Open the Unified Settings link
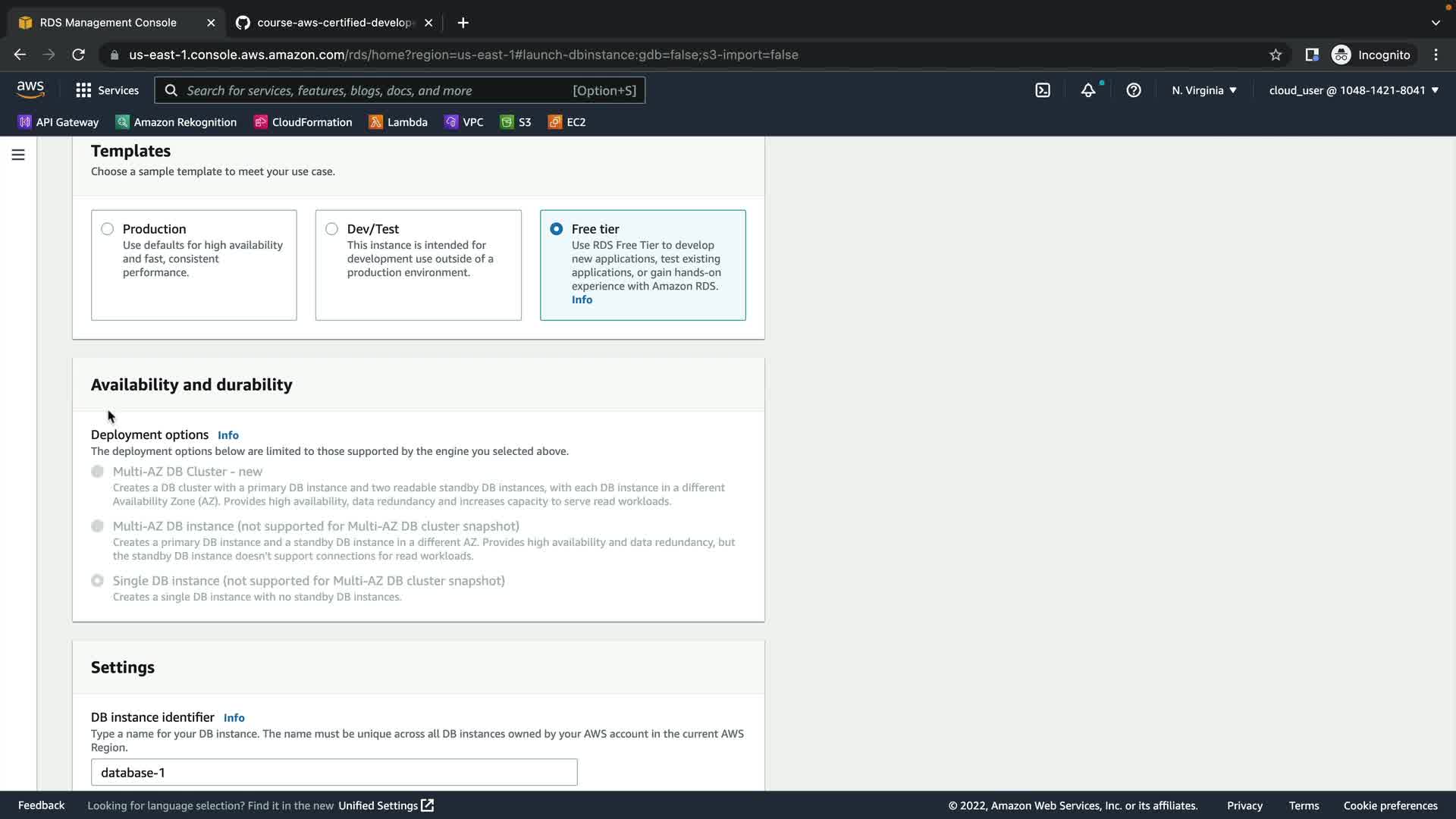This screenshot has height=819, width=1456. [385, 805]
